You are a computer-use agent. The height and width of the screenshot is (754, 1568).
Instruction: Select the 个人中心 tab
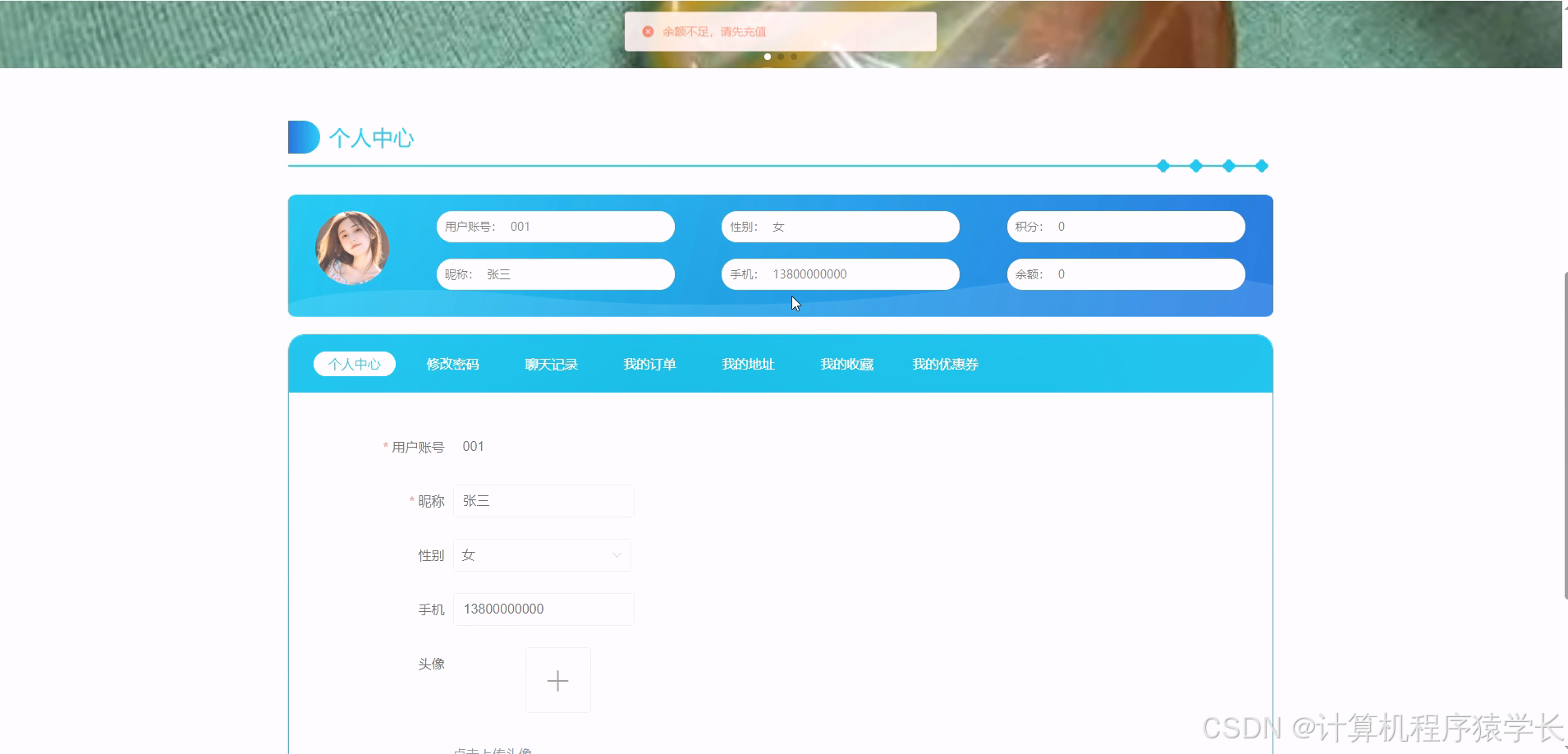click(x=354, y=363)
